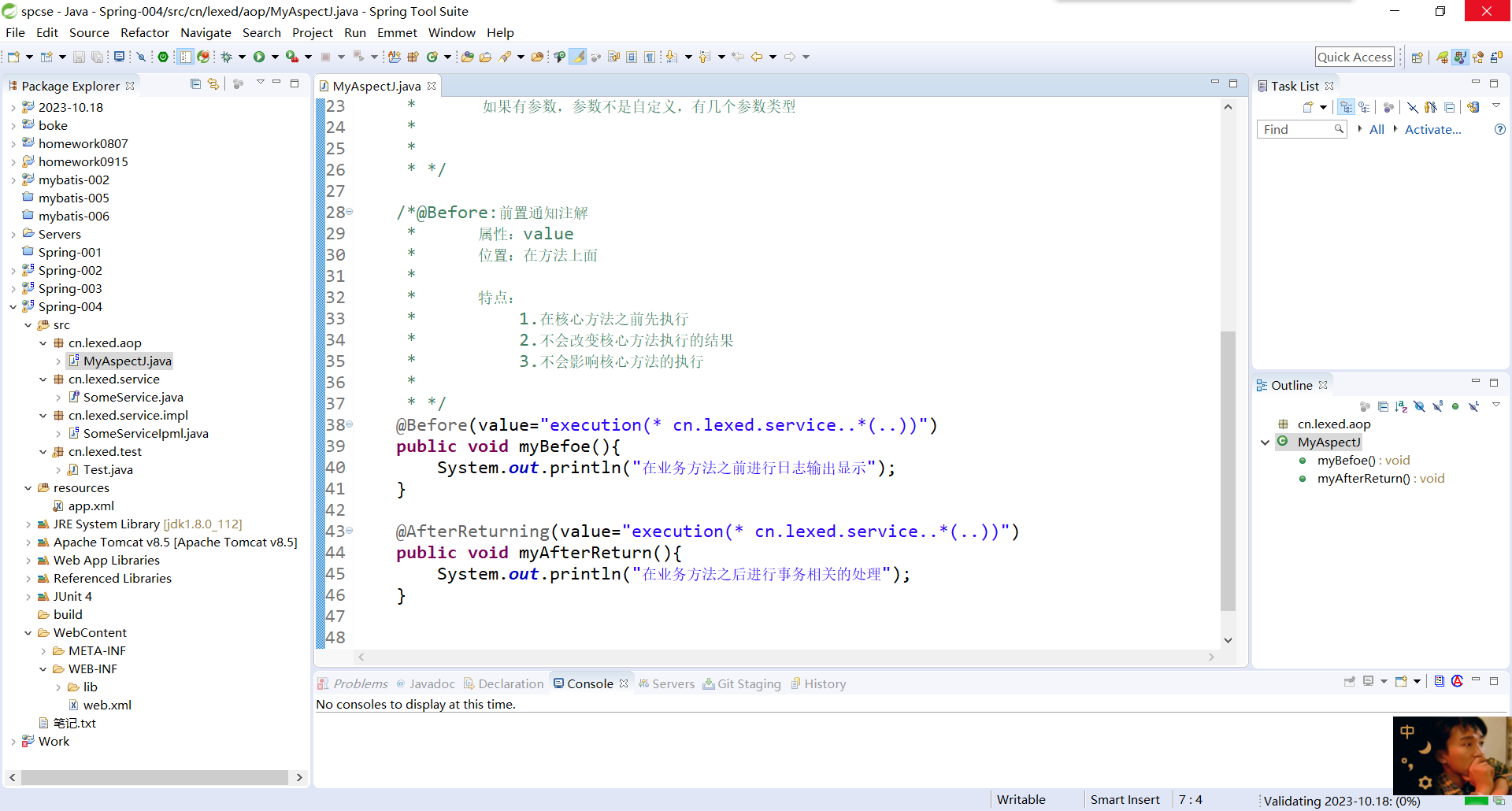Image resolution: width=1512 pixels, height=811 pixels.
Task: Select myAfterReturn() in Outline
Action: (1380, 479)
